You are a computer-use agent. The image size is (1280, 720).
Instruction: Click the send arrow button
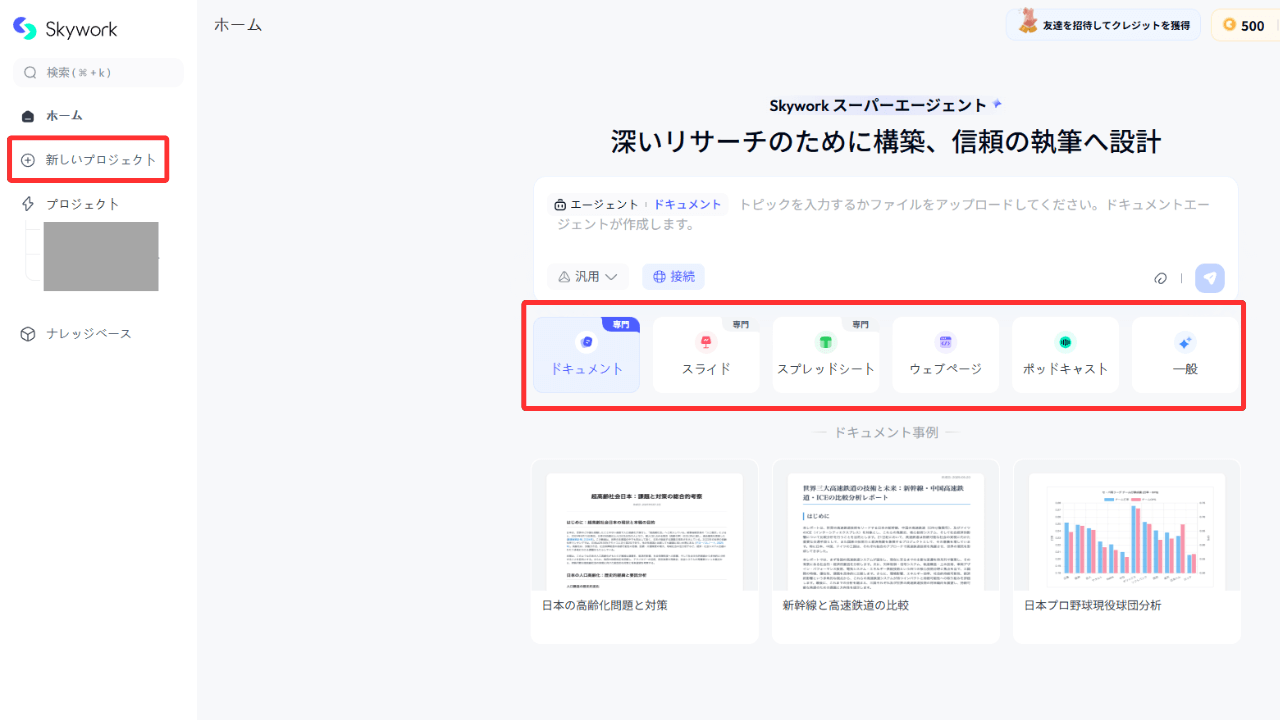(1210, 278)
